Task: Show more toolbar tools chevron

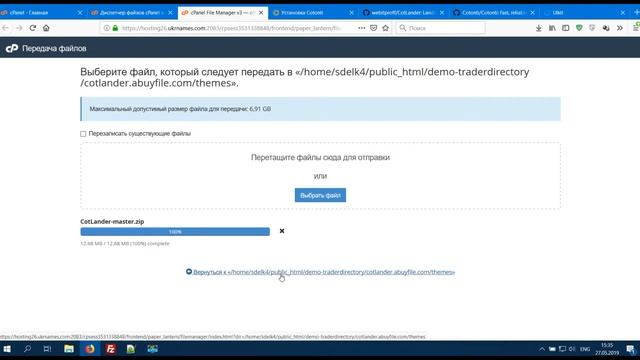Action: pyautogui.click(x=620, y=28)
